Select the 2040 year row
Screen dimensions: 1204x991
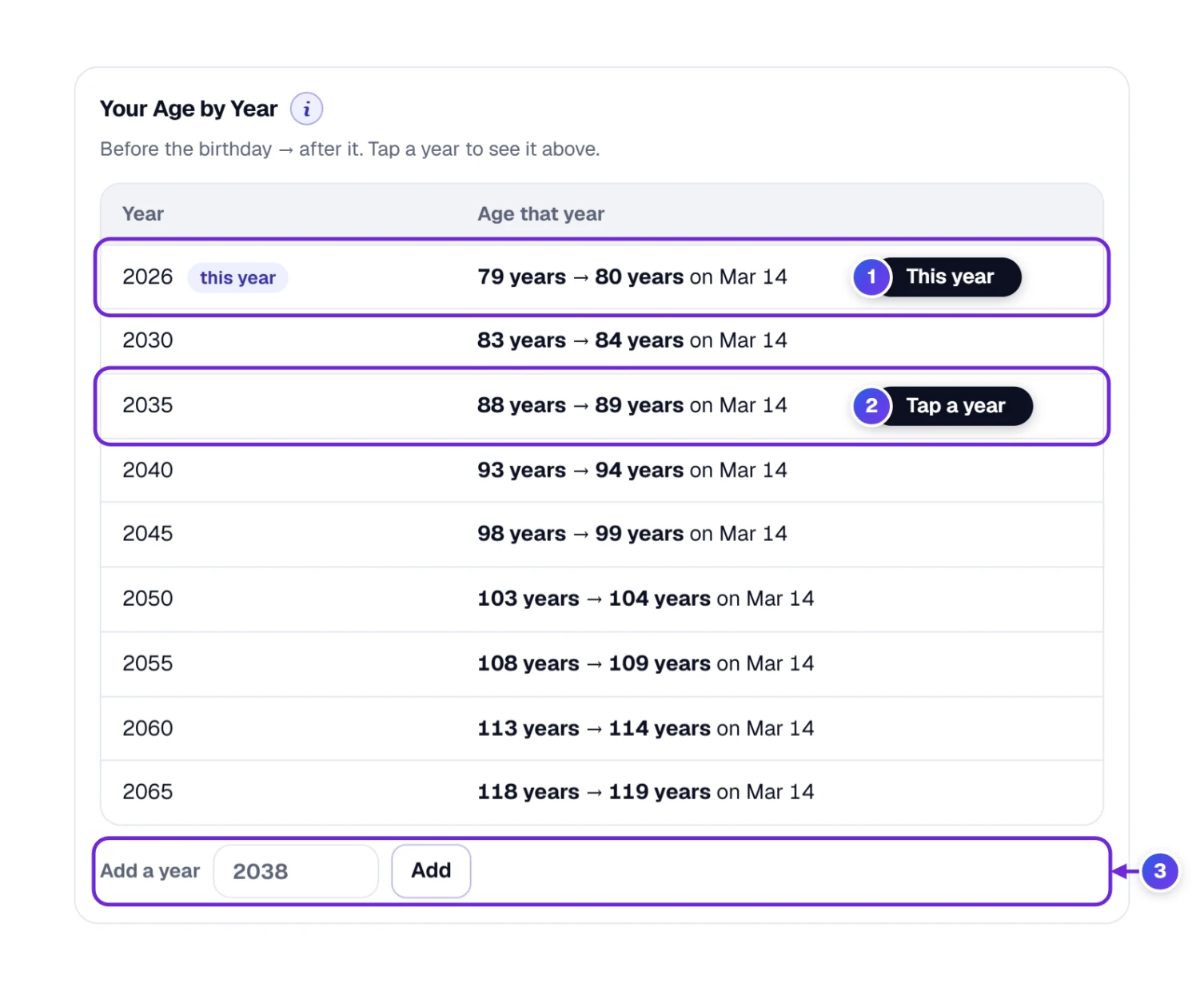(x=602, y=470)
